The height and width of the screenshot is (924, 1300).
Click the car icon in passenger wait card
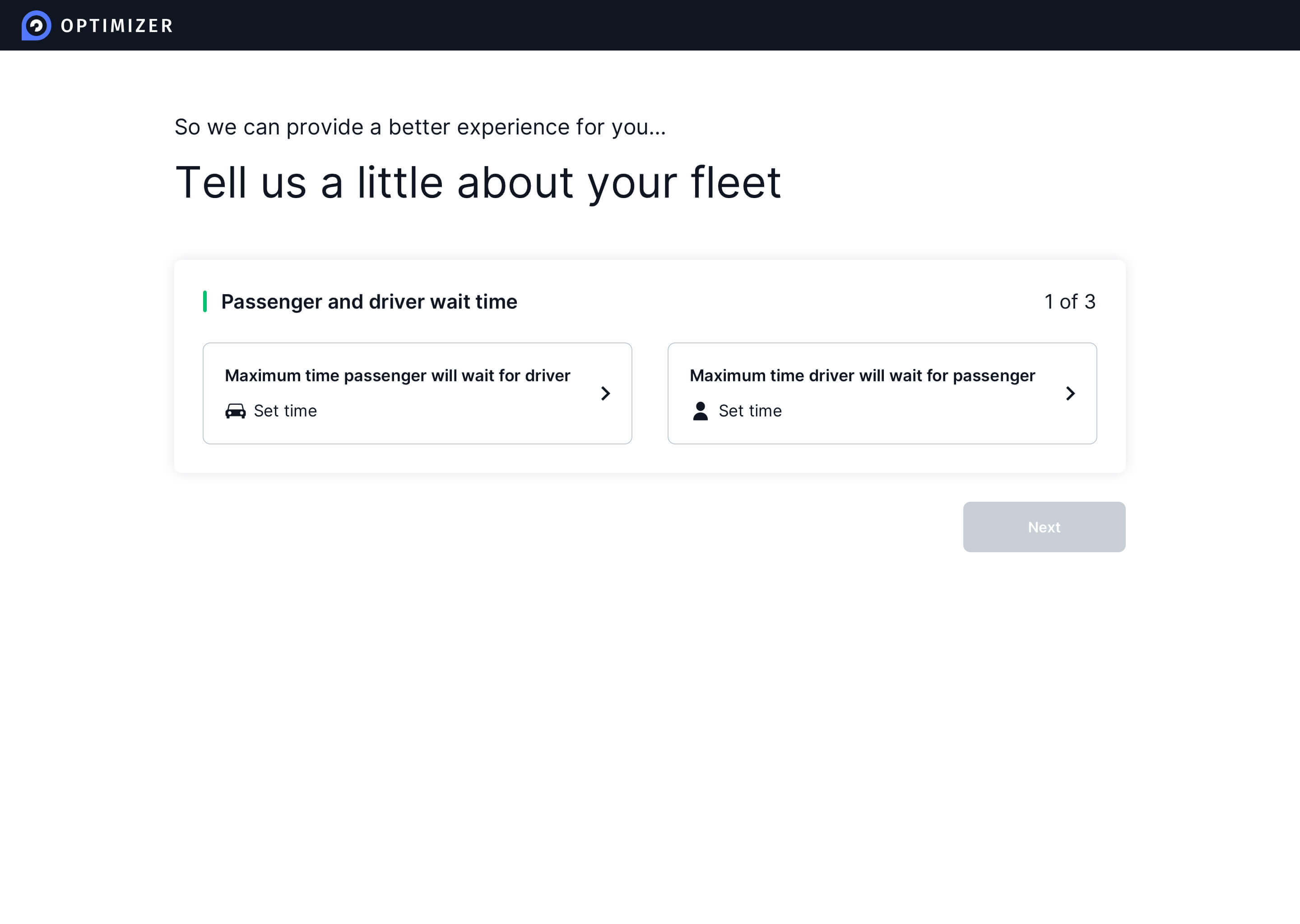(x=235, y=411)
